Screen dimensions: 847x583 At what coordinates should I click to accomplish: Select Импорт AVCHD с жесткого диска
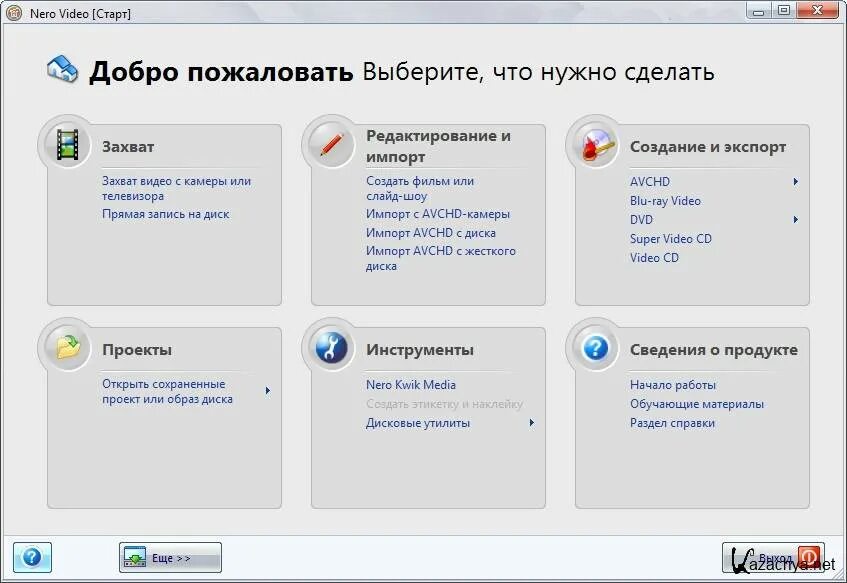(x=441, y=258)
